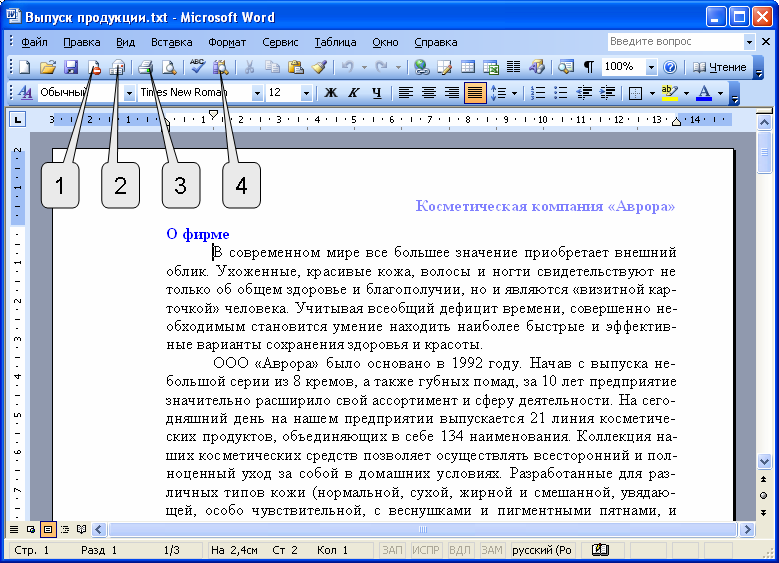Run the spelling and grammar check
Image resolution: width=779 pixels, height=563 pixels.
click(x=197, y=67)
